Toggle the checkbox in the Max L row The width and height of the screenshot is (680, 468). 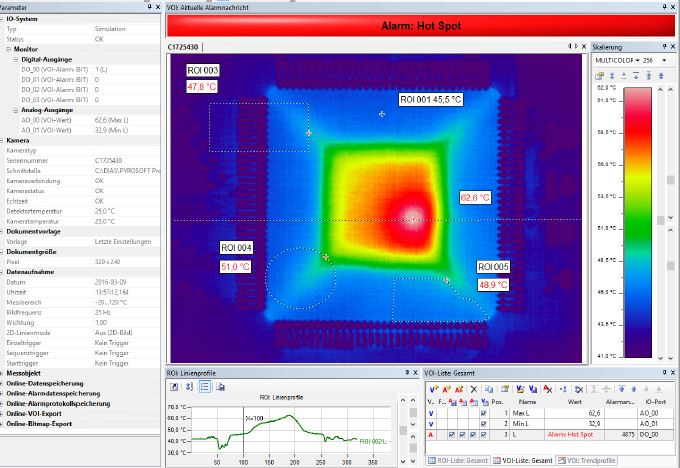[x=484, y=413]
